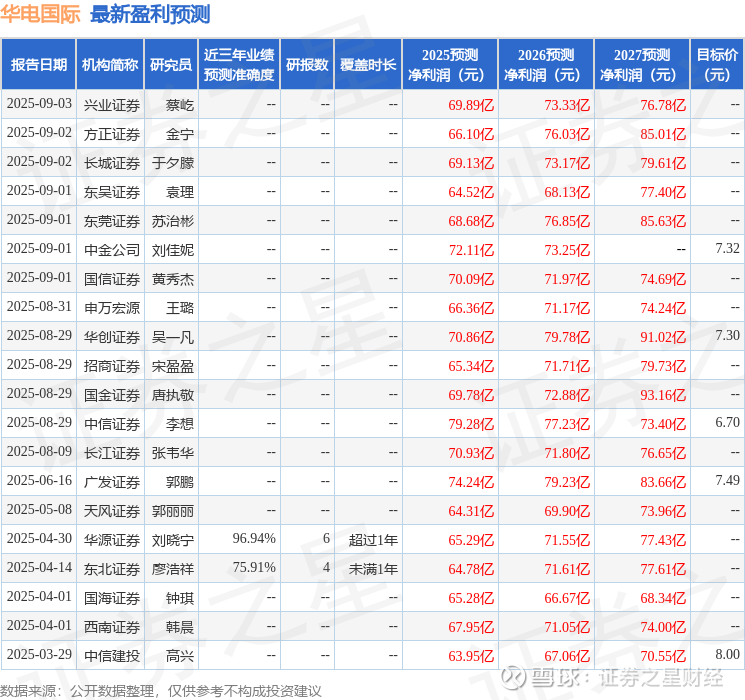Select the 华创证券 institution cell
Viewport: 745px width, 700px height.
click(x=112, y=337)
